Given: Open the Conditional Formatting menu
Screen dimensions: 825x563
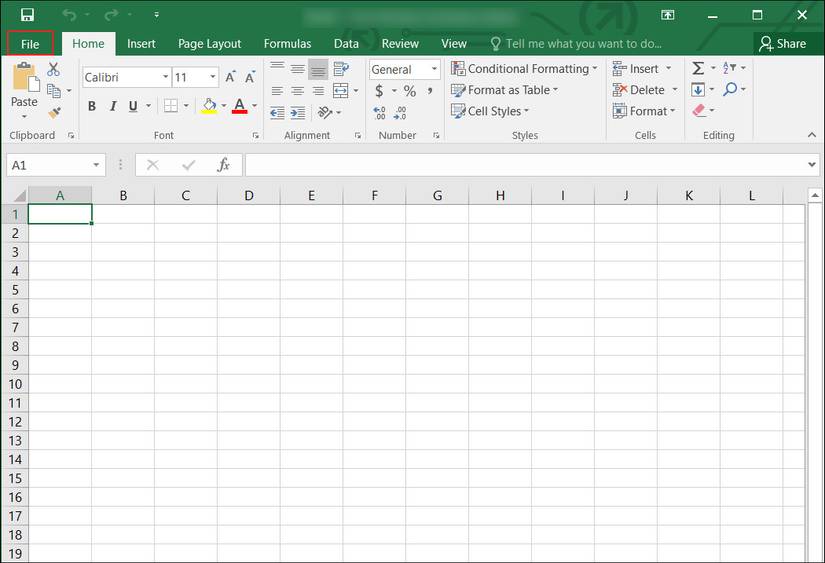Looking at the screenshot, I should click(x=525, y=69).
